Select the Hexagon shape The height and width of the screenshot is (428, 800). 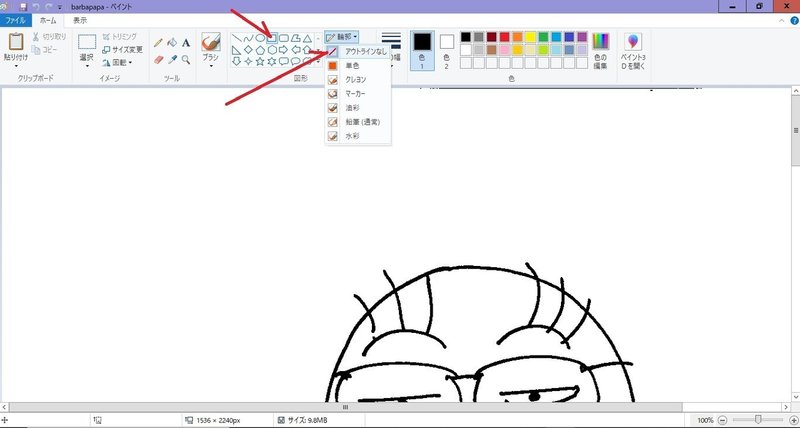[x=272, y=50]
